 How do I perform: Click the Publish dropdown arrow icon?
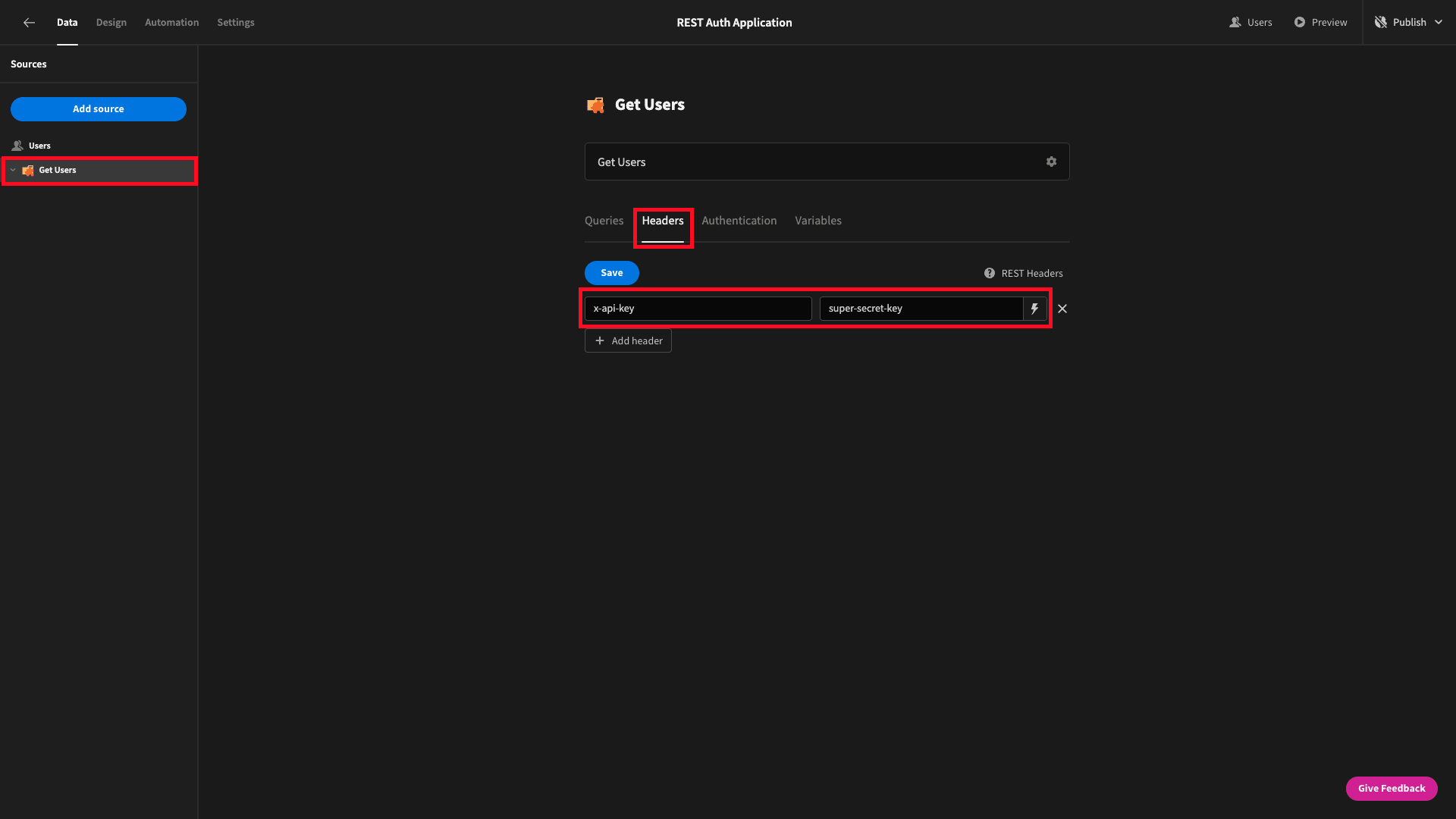tap(1438, 22)
